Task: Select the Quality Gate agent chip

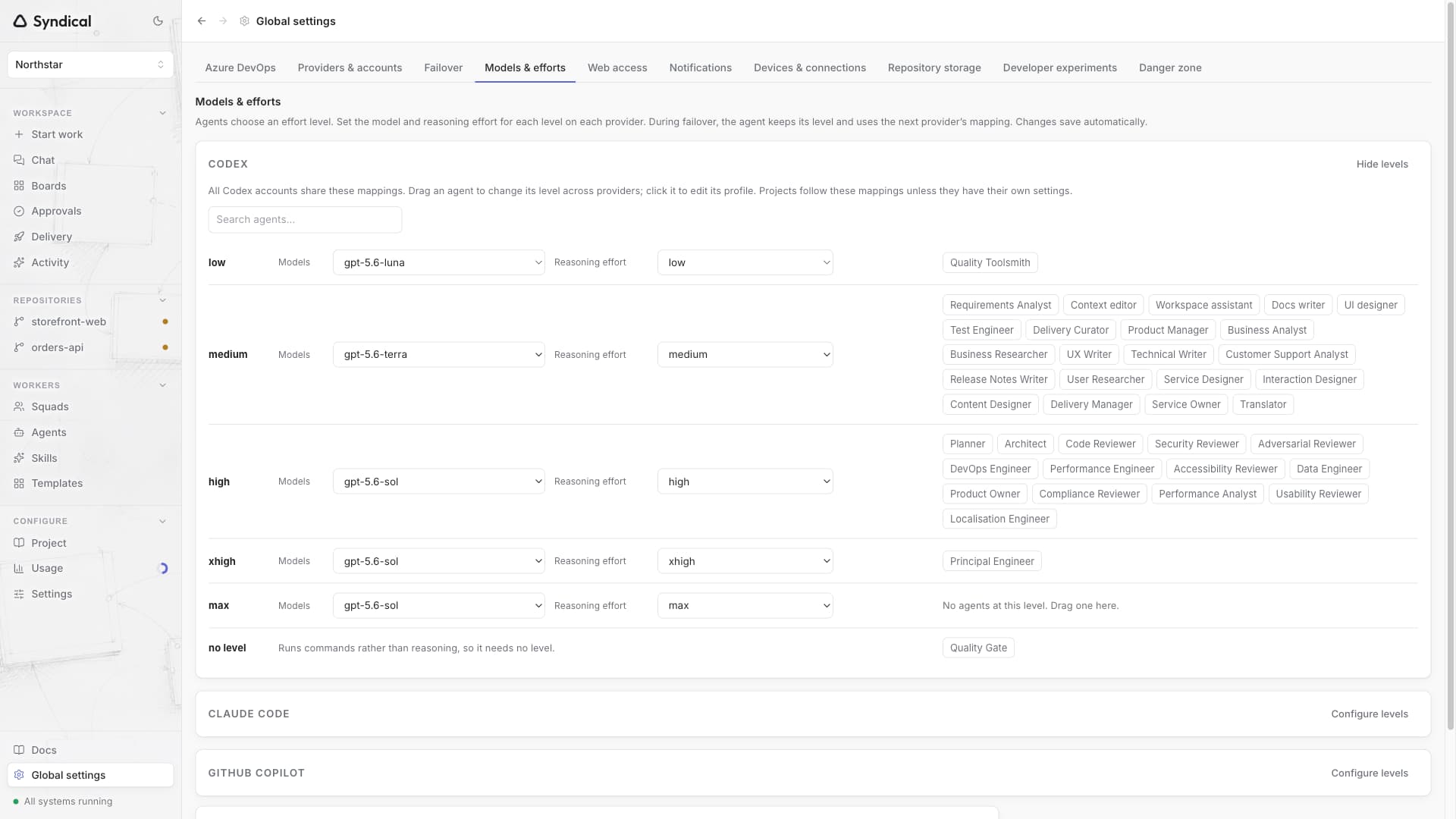Action: [978, 648]
